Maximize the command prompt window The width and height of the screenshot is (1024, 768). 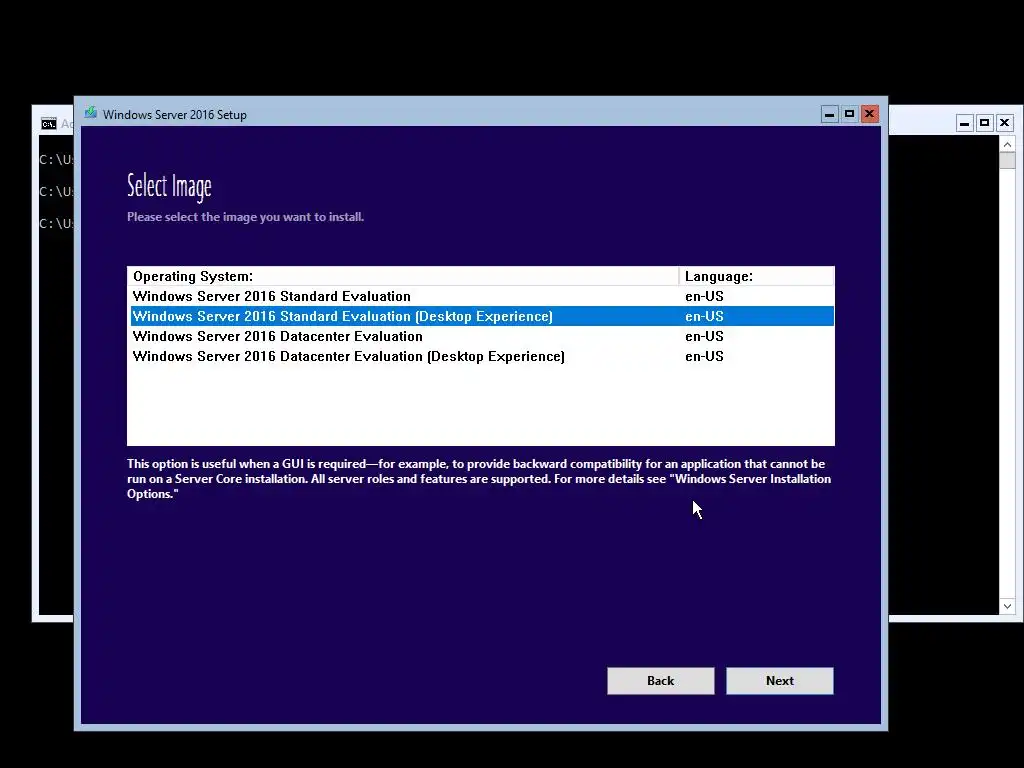click(x=984, y=123)
